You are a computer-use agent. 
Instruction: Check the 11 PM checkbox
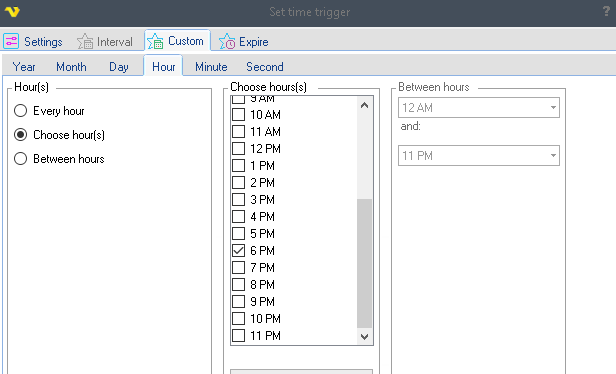coord(238,336)
